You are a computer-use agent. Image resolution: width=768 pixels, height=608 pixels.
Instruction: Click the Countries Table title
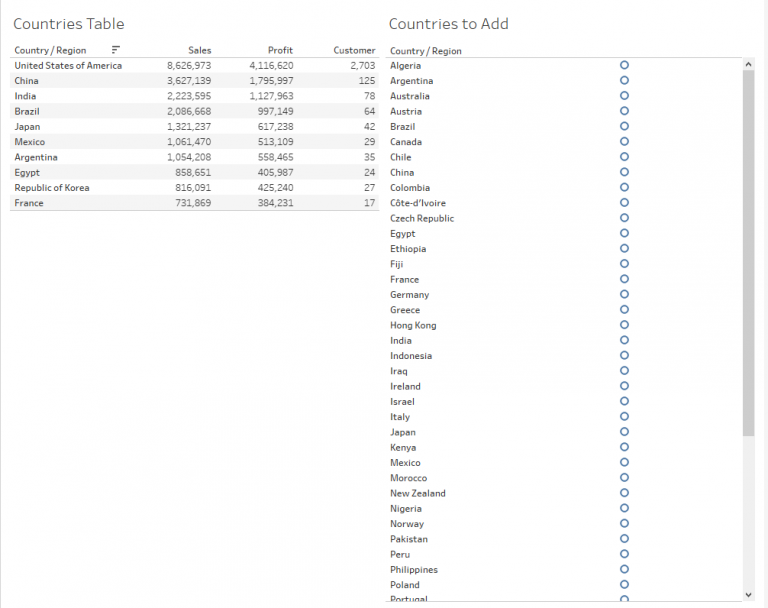(69, 24)
